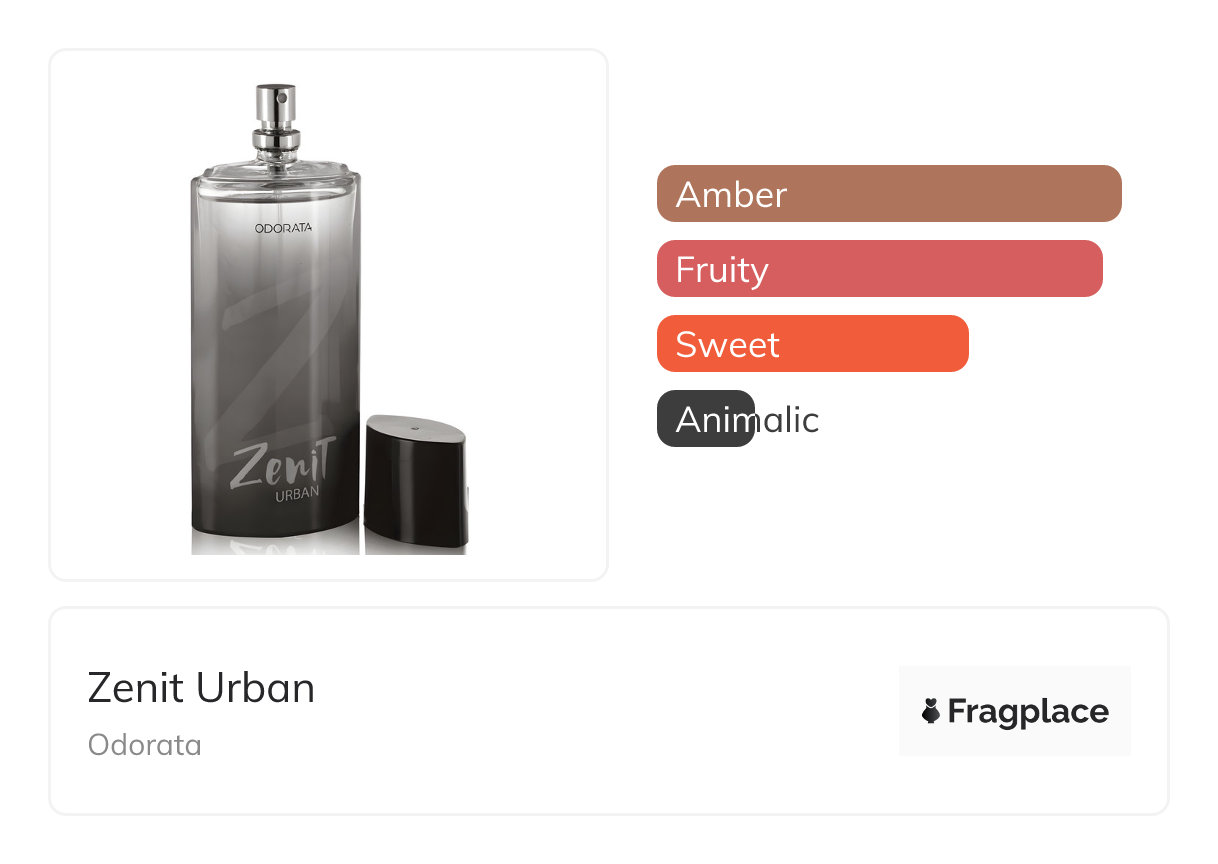The image size is (1218, 864).
Task: Click the ODORATA text on the bottle
Action: [x=283, y=228]
